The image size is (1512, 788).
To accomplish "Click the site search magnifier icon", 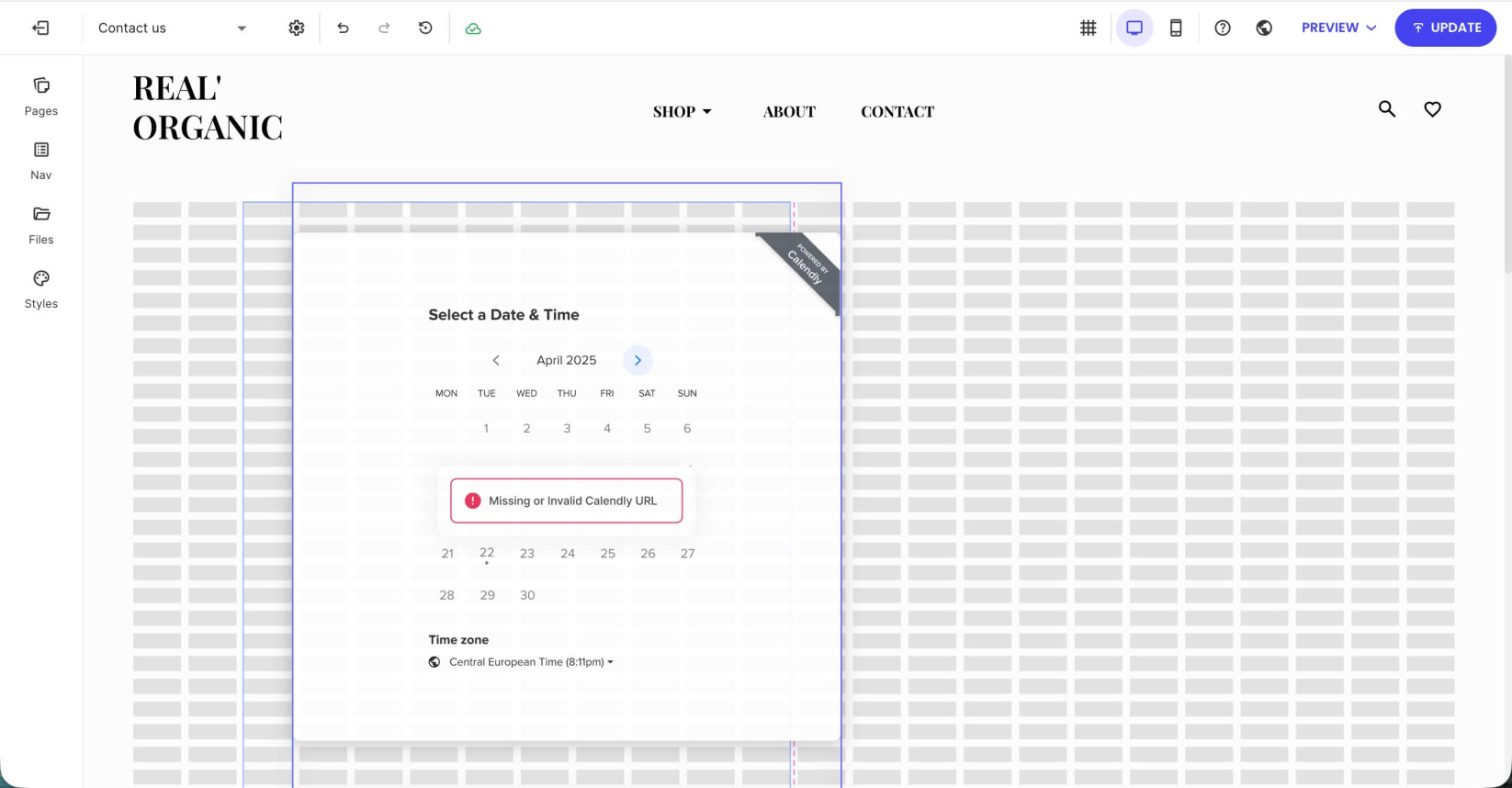I will (1387, 109).
